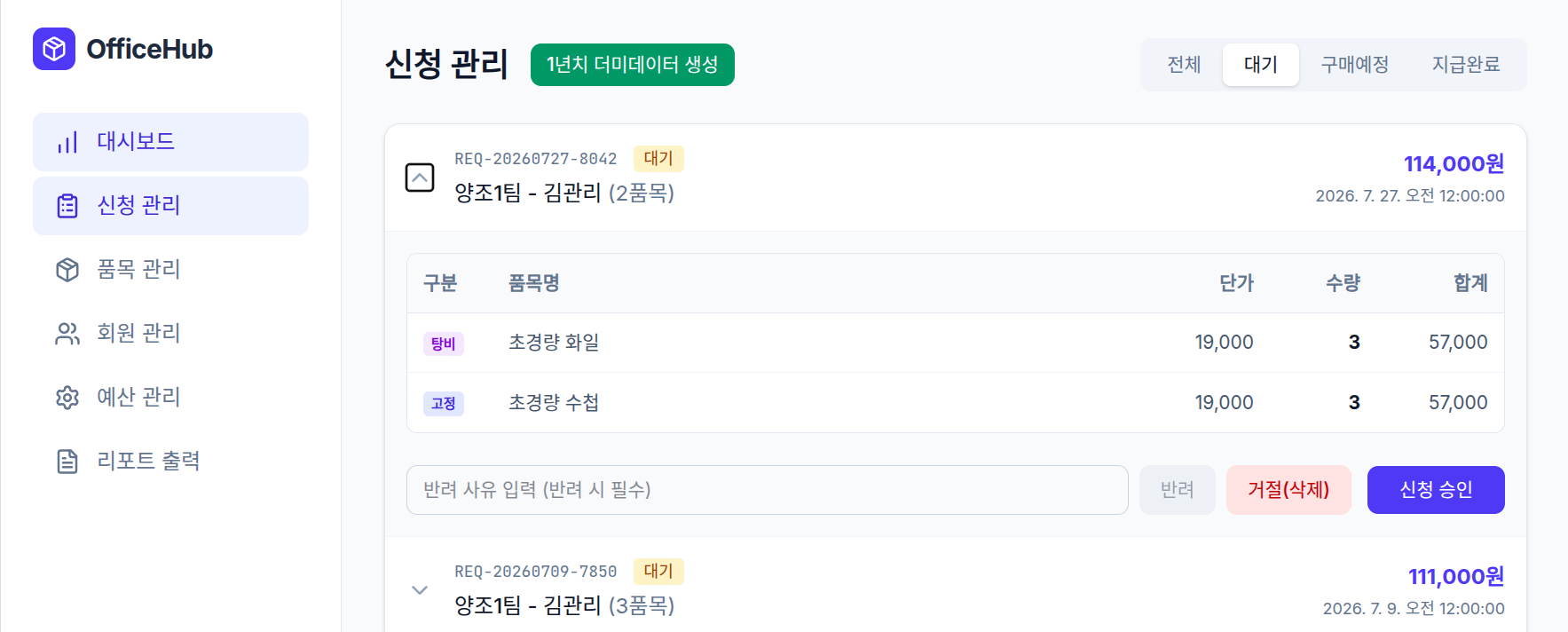
Task: Focus the 반려 사유 입력 text field
Action: click(x=768, y=490)
